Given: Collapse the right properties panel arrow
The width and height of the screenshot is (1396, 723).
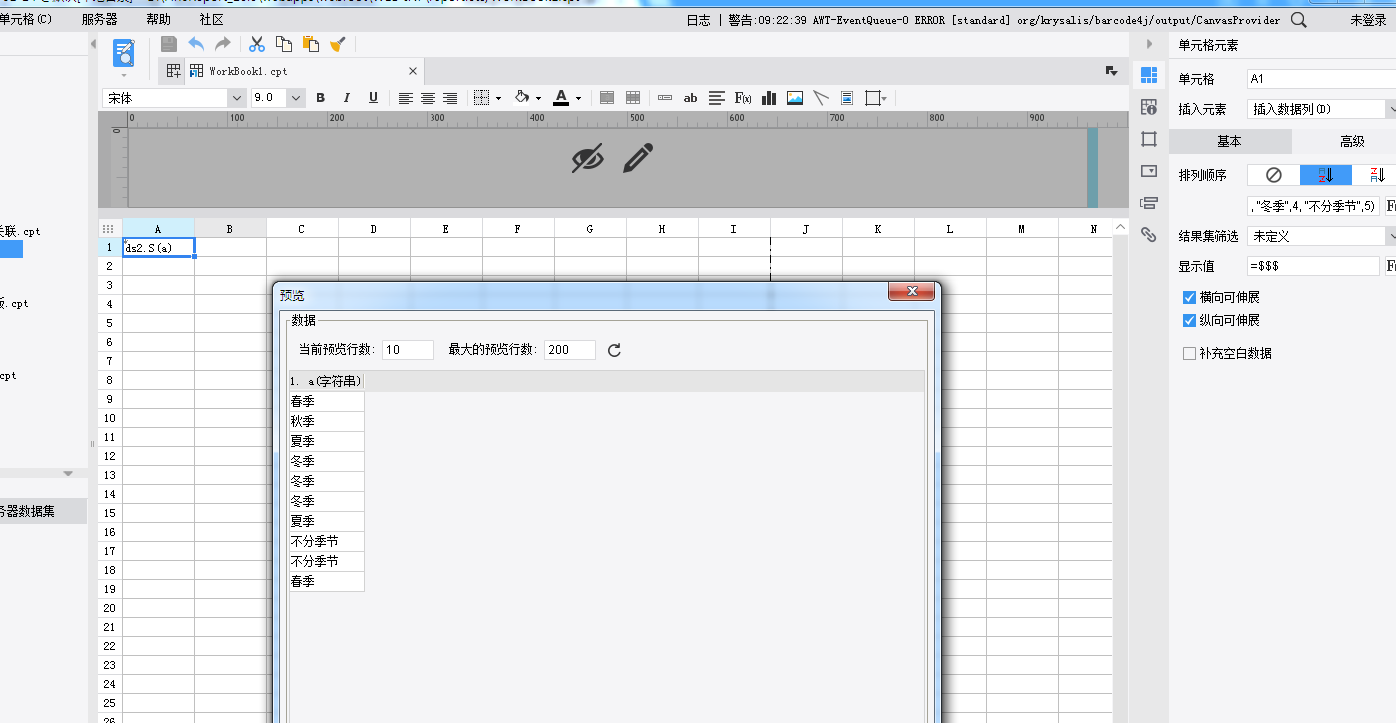Looking at the screenshot, I should point(1149,44).
